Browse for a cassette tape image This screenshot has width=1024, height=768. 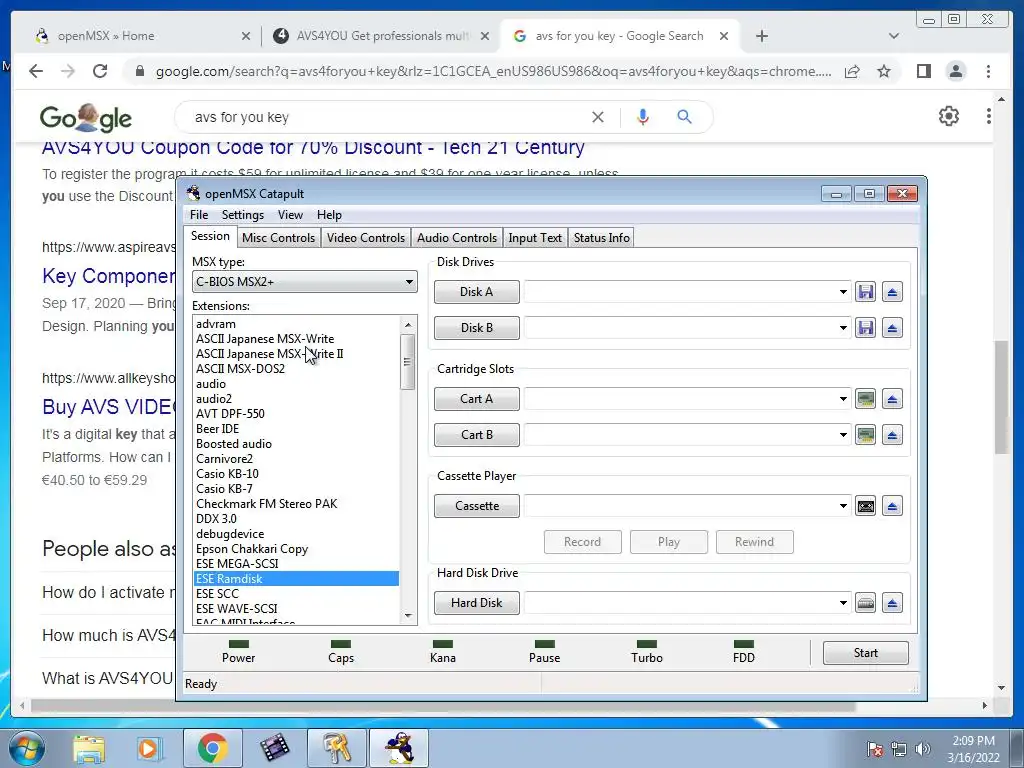(x=865, y=506)
